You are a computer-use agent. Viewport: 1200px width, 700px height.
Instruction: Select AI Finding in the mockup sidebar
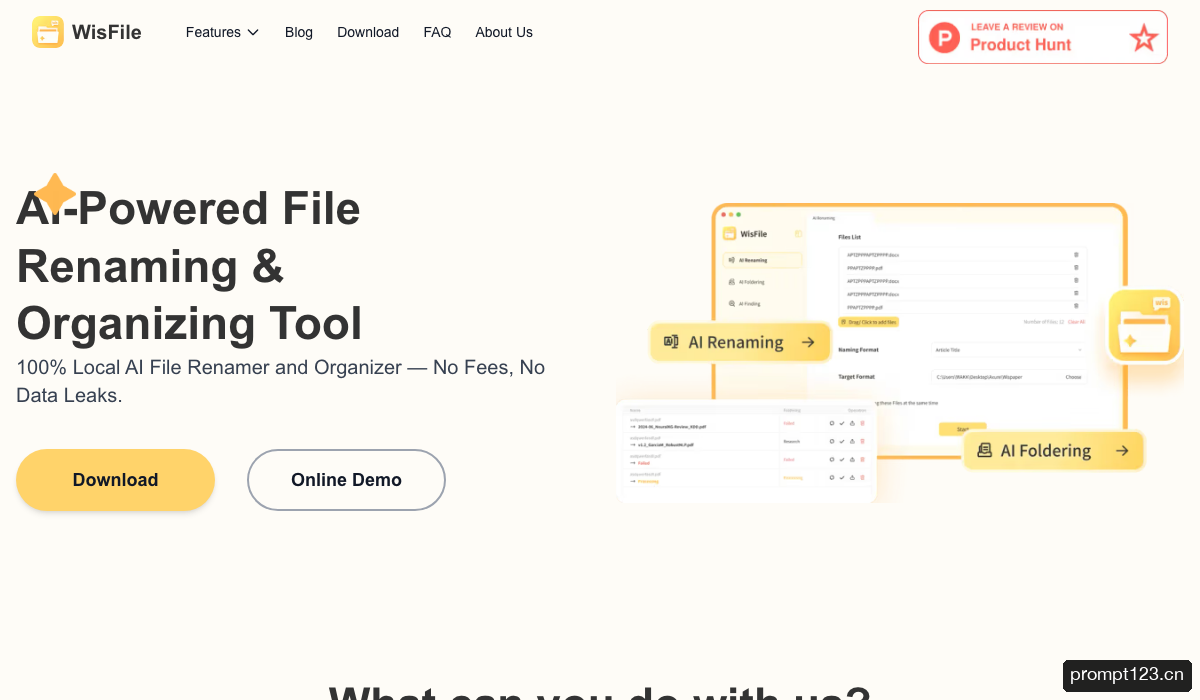click(x=745, y=303)
